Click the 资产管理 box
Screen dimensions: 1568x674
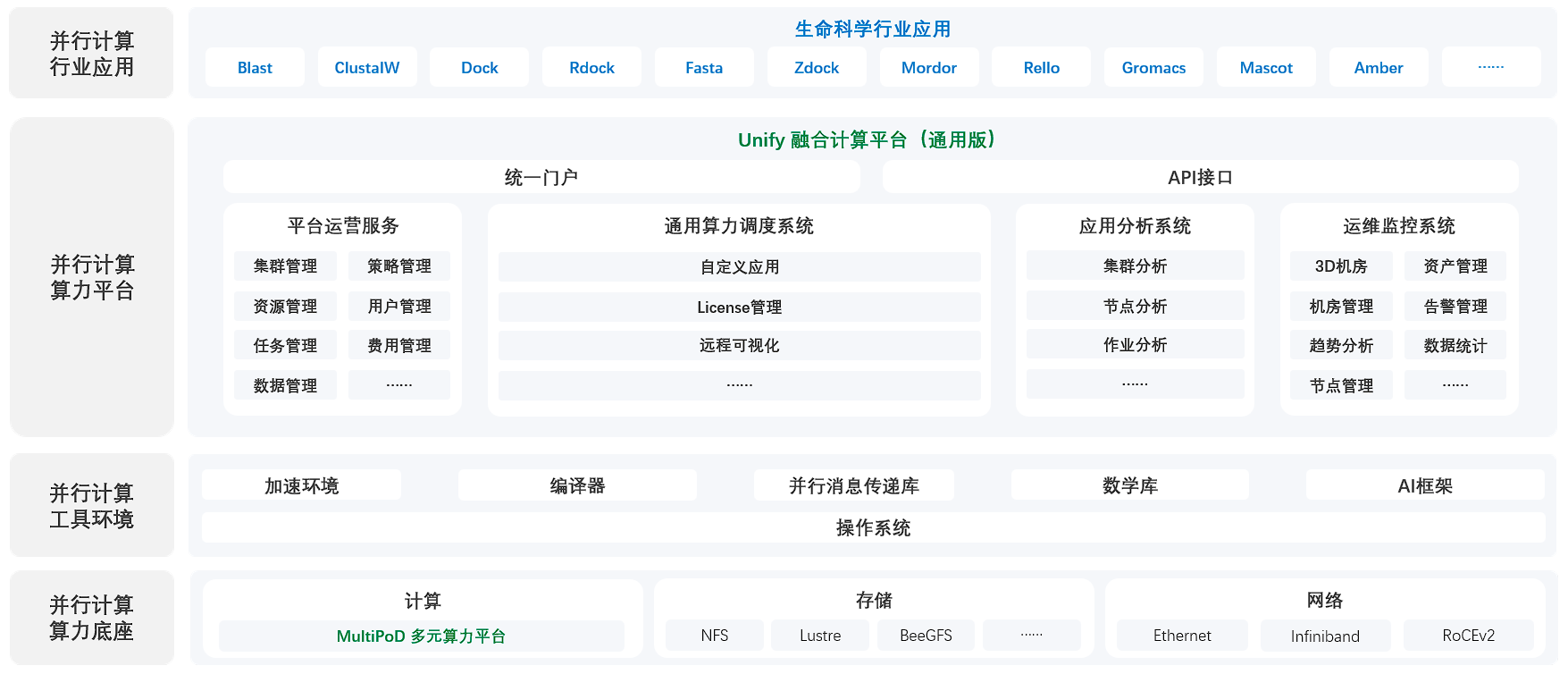pos(1455,265)
